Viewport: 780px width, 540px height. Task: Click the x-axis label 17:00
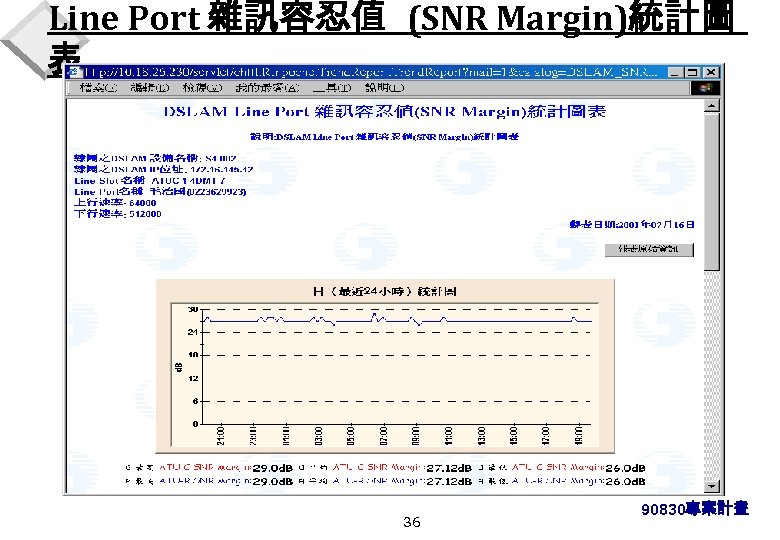click(x=546, y=436)
